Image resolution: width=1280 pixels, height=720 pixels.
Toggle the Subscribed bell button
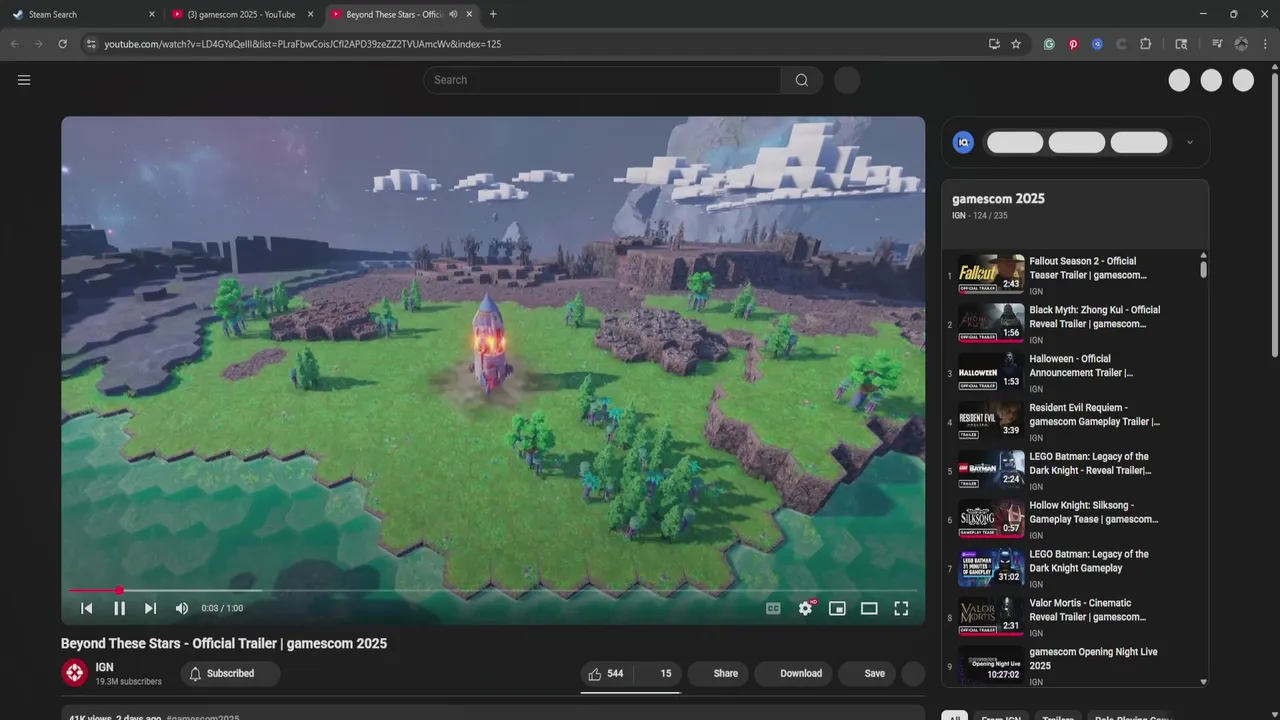pos(230,674)
